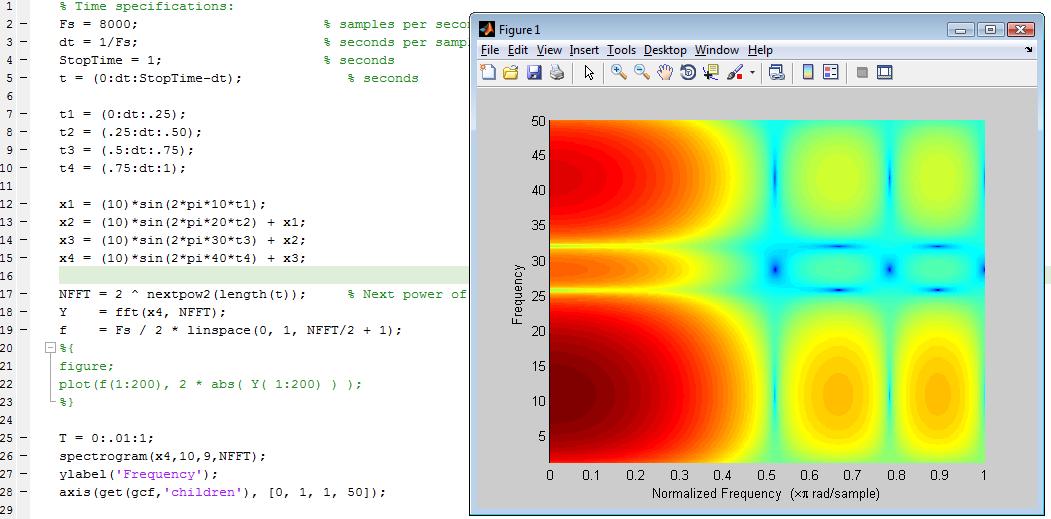Click the line 'dt = 1/Fs;'
Image resolution: width=1051 pixels, height=519 pixels.
point(98,42)
